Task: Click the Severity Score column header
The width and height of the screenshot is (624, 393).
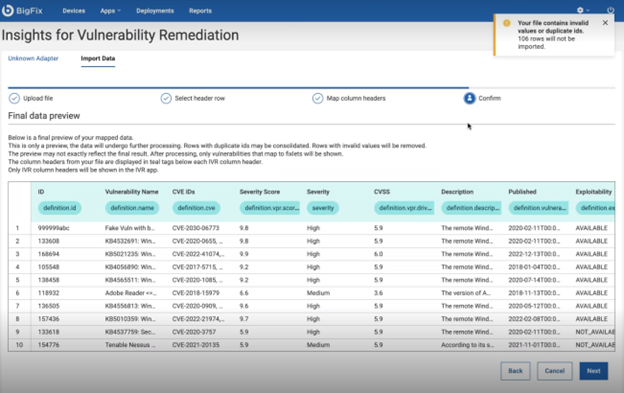Action: click(259, 192)
